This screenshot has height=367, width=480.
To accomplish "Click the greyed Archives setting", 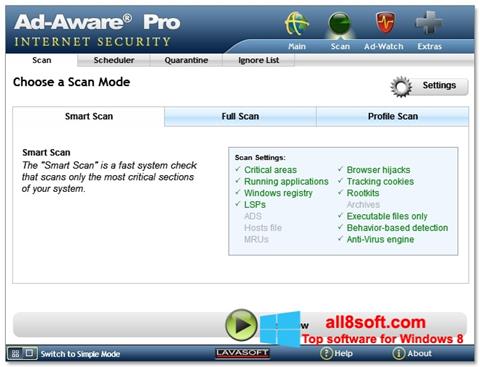I will tap(363, 205).
